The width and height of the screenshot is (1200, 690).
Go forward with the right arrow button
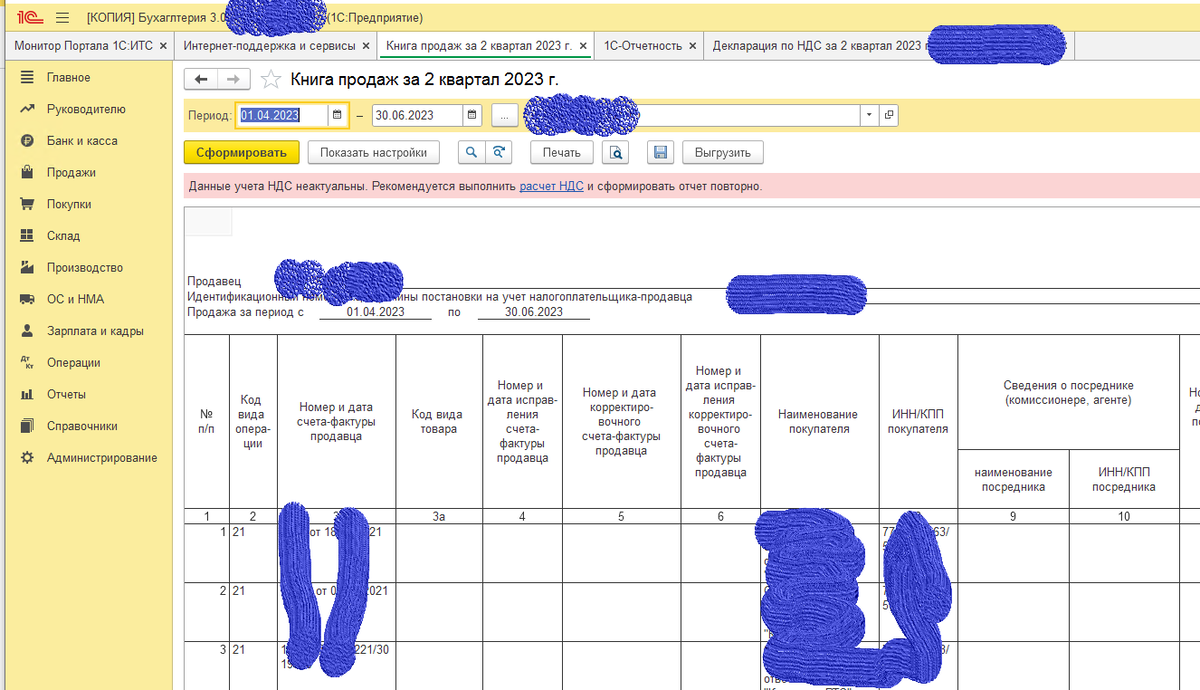click(233, 79)
